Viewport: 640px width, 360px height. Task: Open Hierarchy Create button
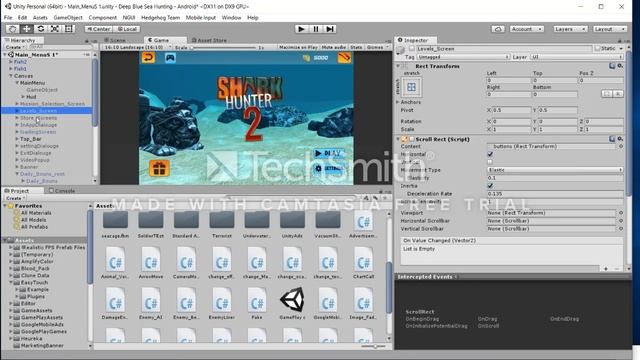tap(15, 47)
